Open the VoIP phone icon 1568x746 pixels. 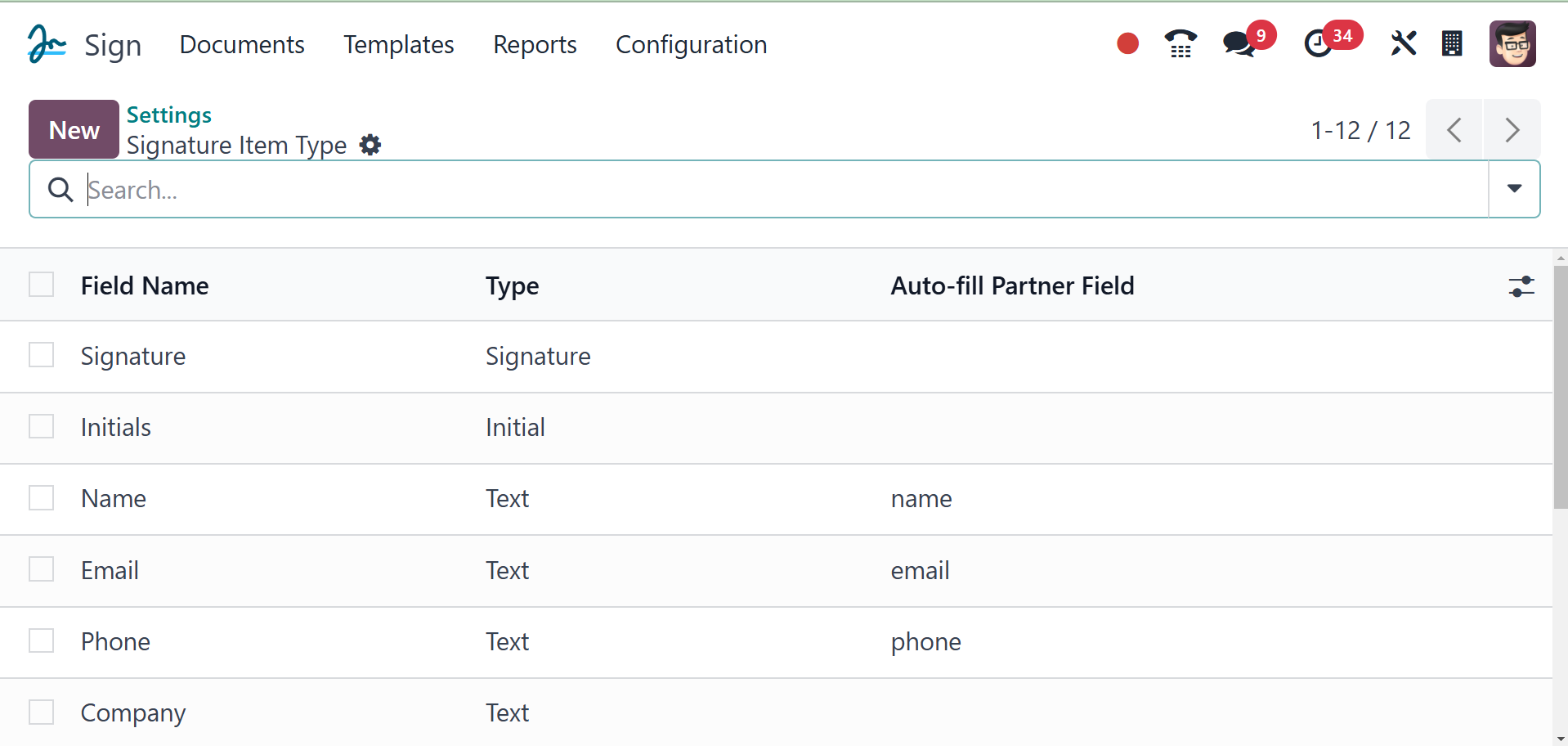tap(1180, 44)
